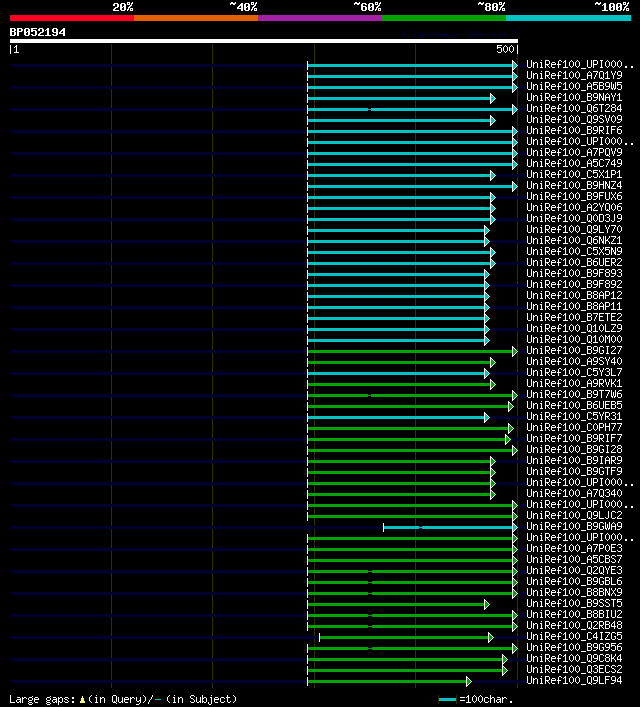Select the UniRef100_A7PQV9 label

574,152
